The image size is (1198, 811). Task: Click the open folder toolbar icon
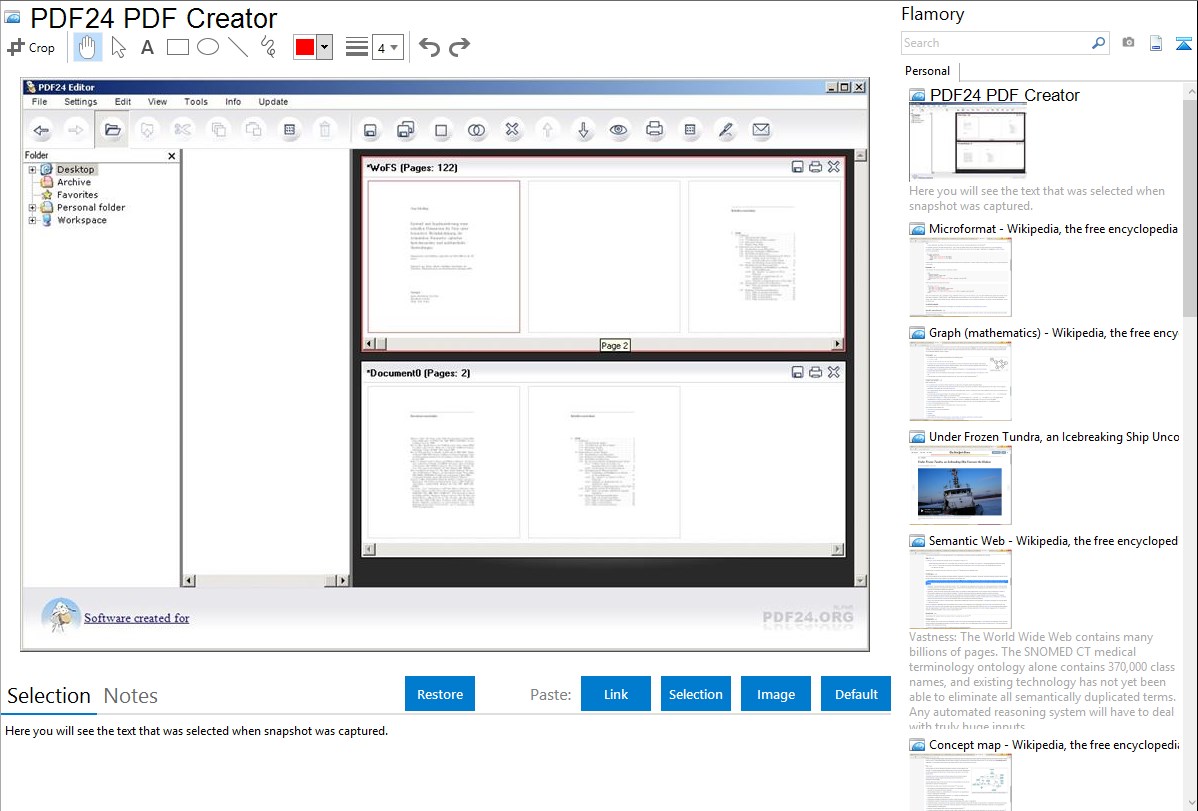tap(112, 130)
